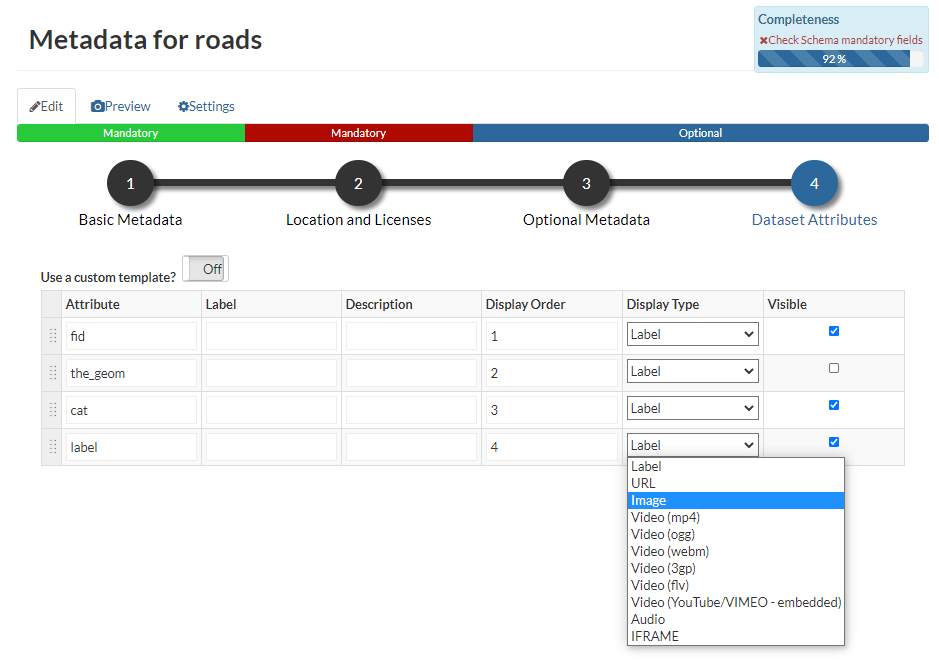This screenshot has height=662, width=939.
Task: Uncheck the Visible checkbox for fid
Action: (x=833, y=330)
